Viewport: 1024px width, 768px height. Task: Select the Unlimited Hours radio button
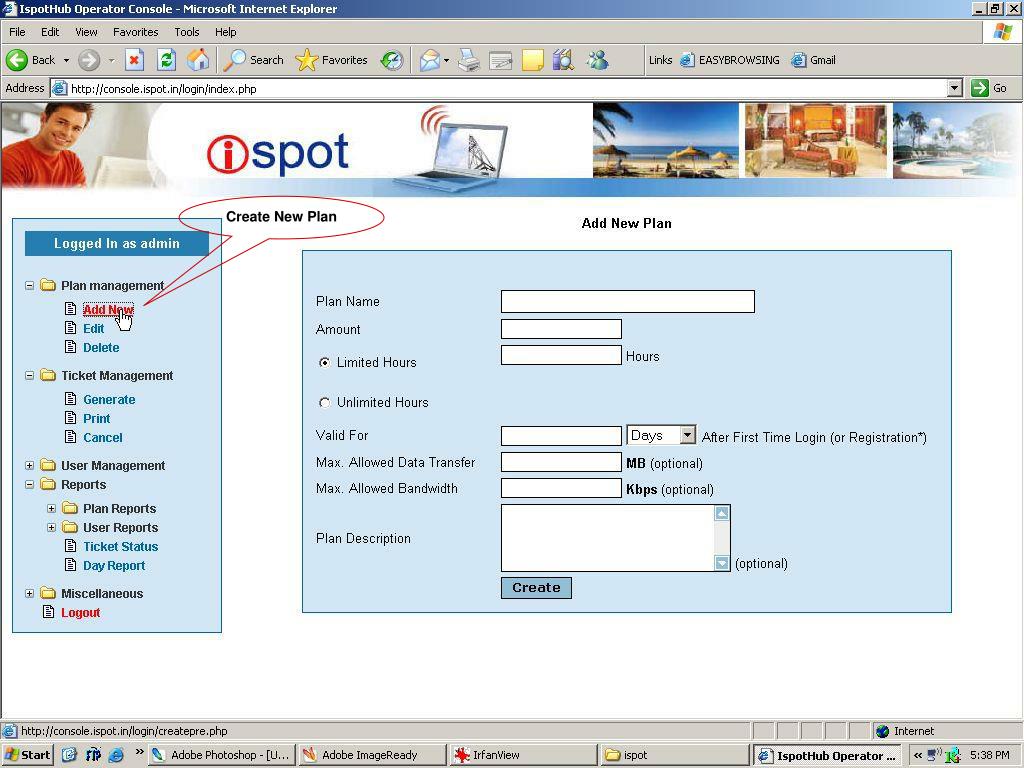(324, 403)
